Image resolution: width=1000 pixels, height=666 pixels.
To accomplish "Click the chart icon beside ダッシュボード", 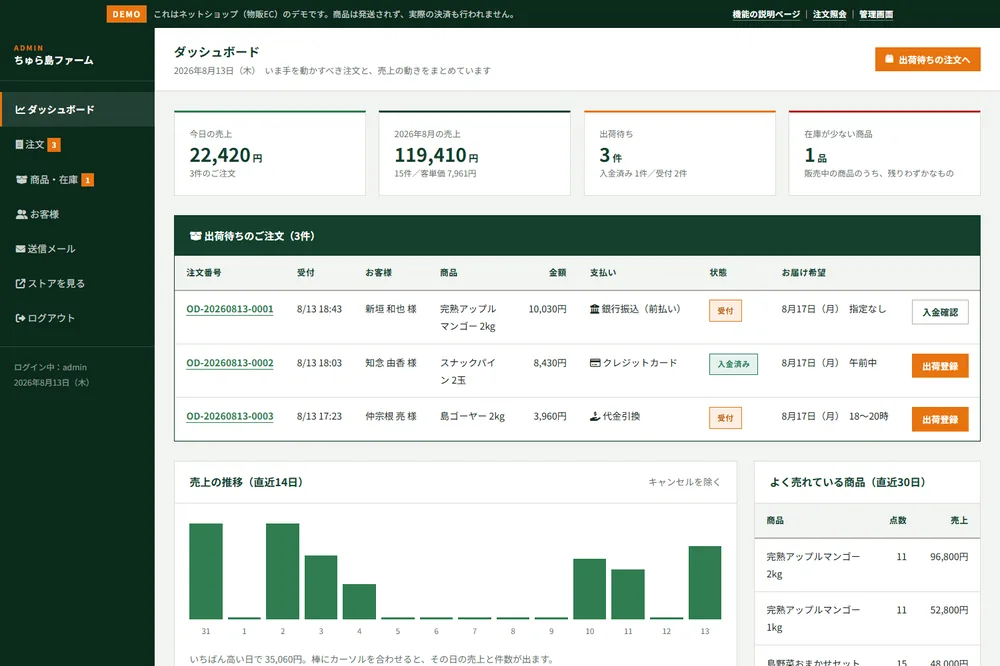I will (20, 110).
